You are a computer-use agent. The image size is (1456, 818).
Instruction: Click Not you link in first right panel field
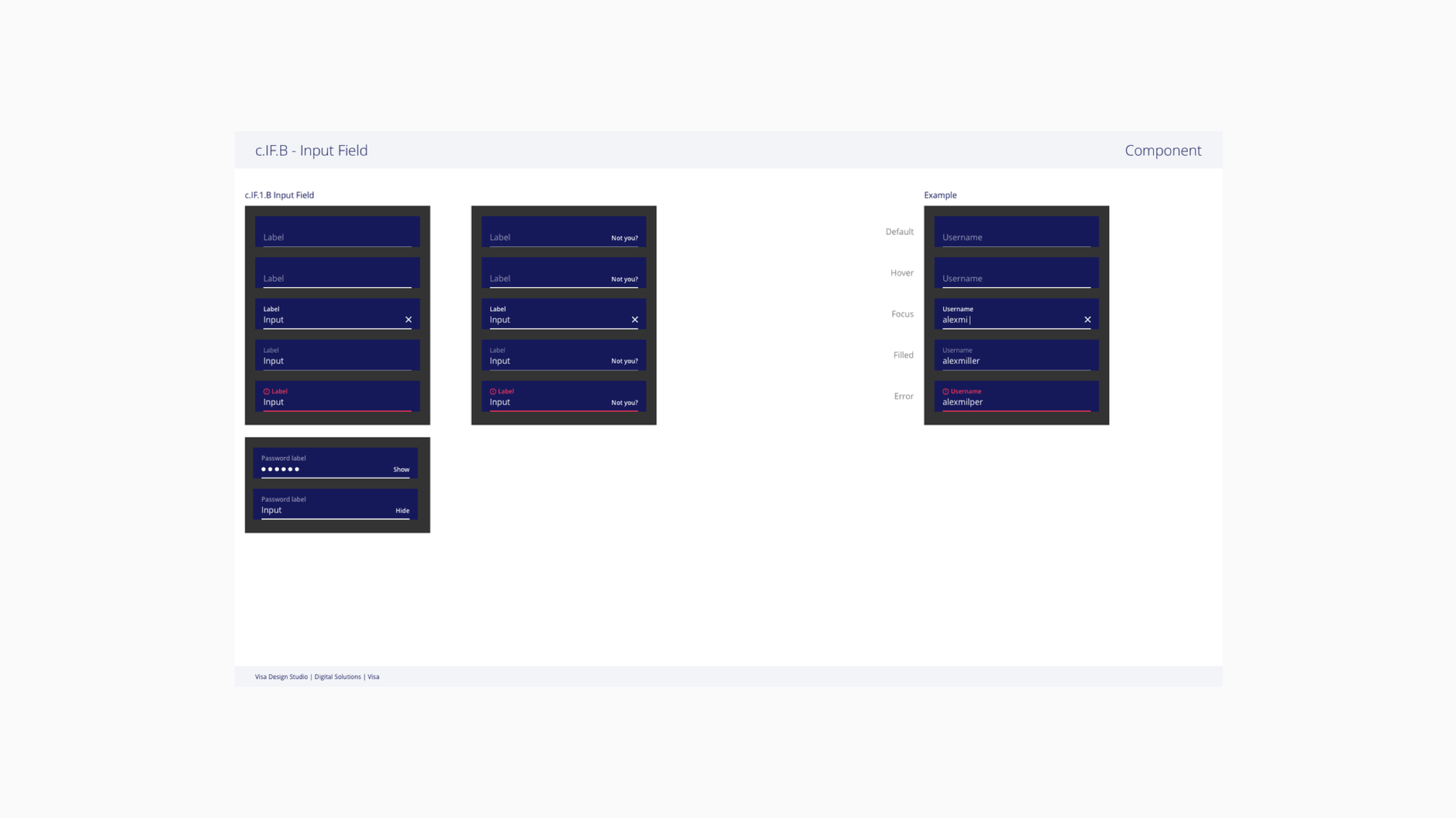[x=624, y=237]
